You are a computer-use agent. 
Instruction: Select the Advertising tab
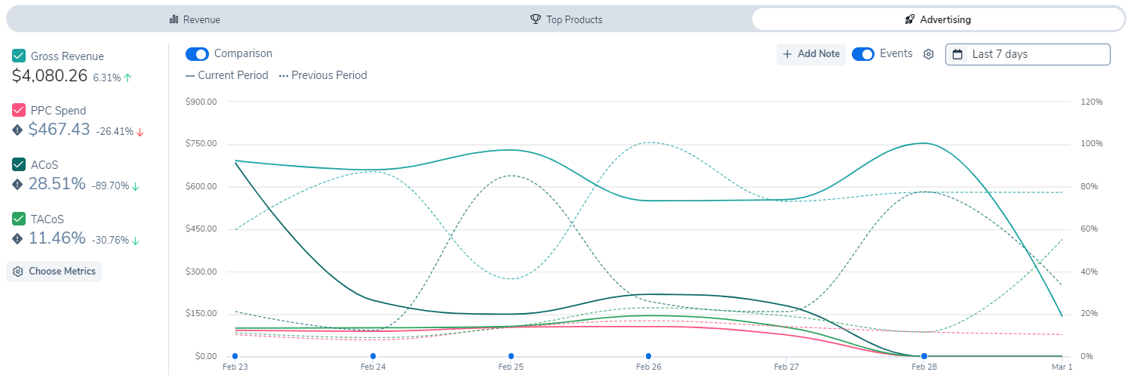click(937, 19)
